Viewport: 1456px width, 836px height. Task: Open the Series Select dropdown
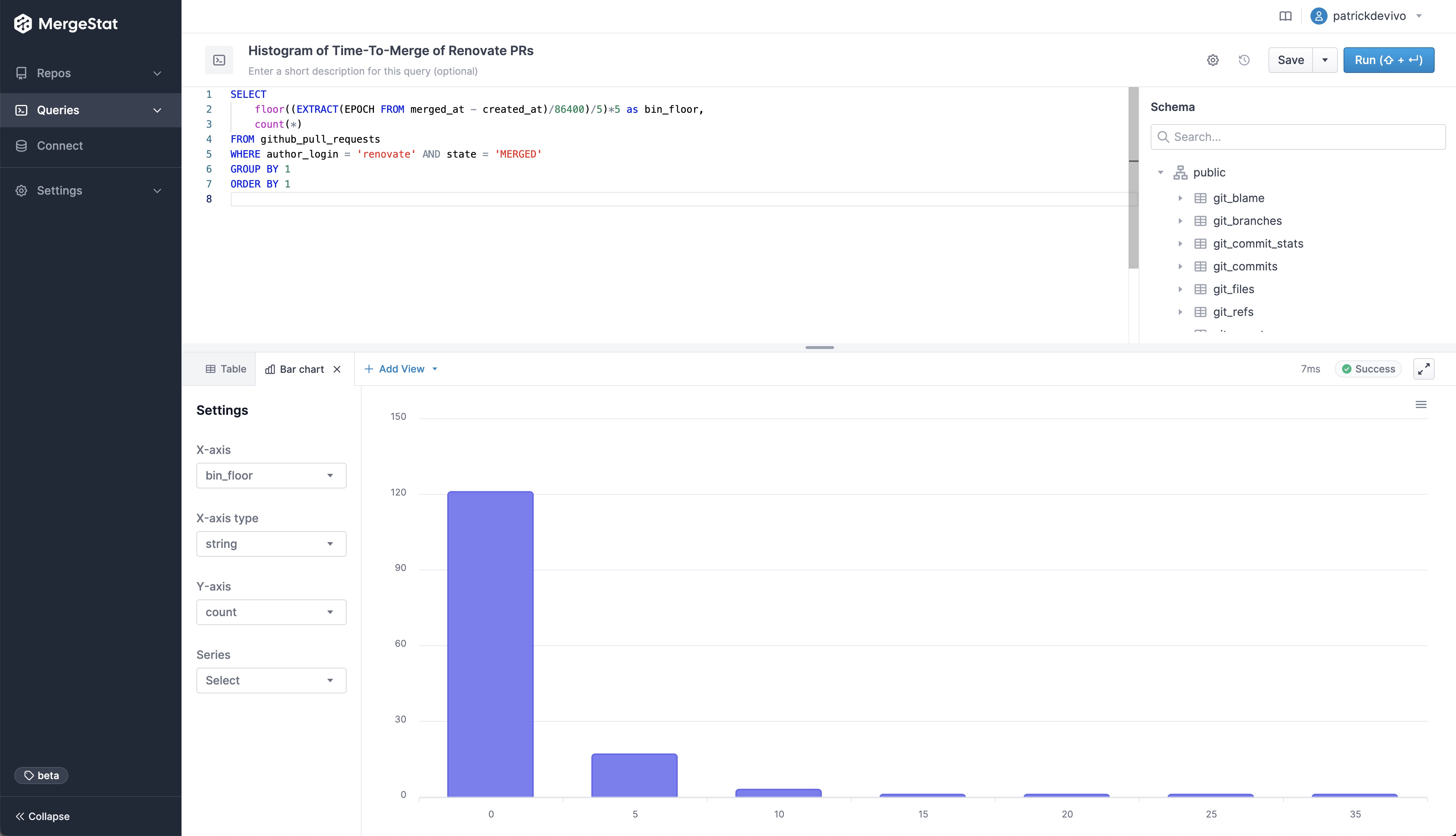pos(271,681)
